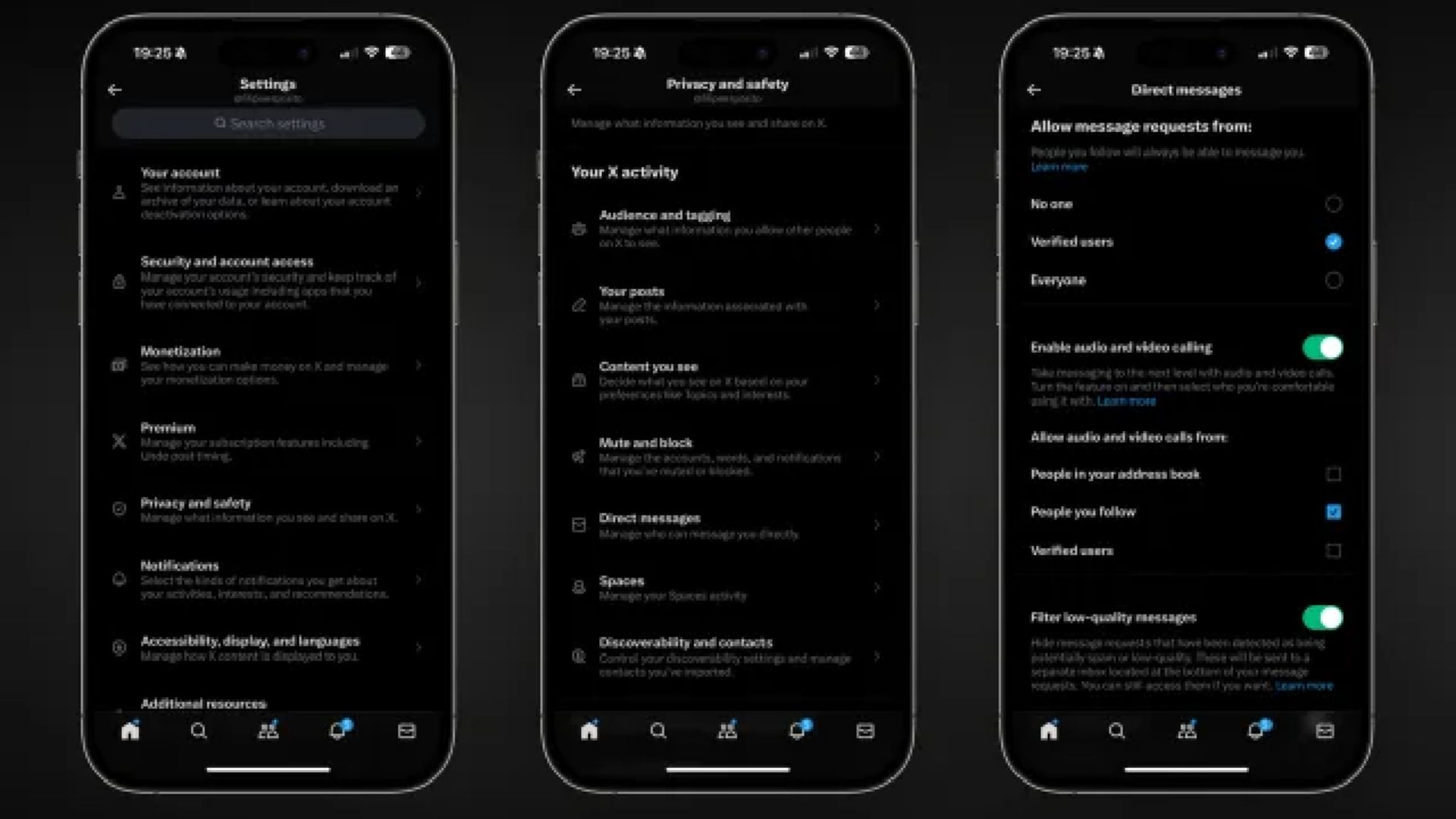This screenshot has height=819, width=1456.
Task: Expand the Discoverability and contacts settings
Action: click(725, 655)
